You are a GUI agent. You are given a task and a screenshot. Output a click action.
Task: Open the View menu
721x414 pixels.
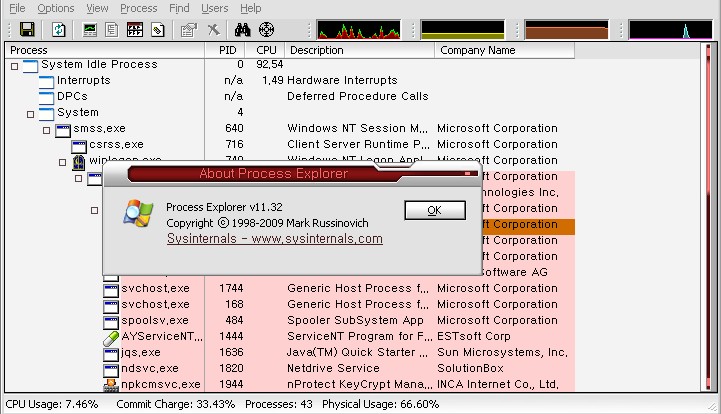[x=97, y=8]
